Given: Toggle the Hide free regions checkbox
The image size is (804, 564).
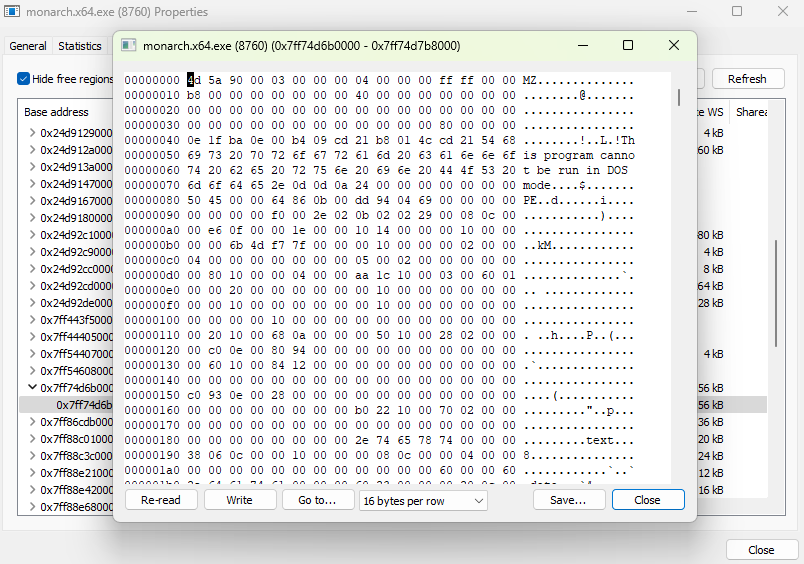Looking at the screenshot, I should coord(23,79).
